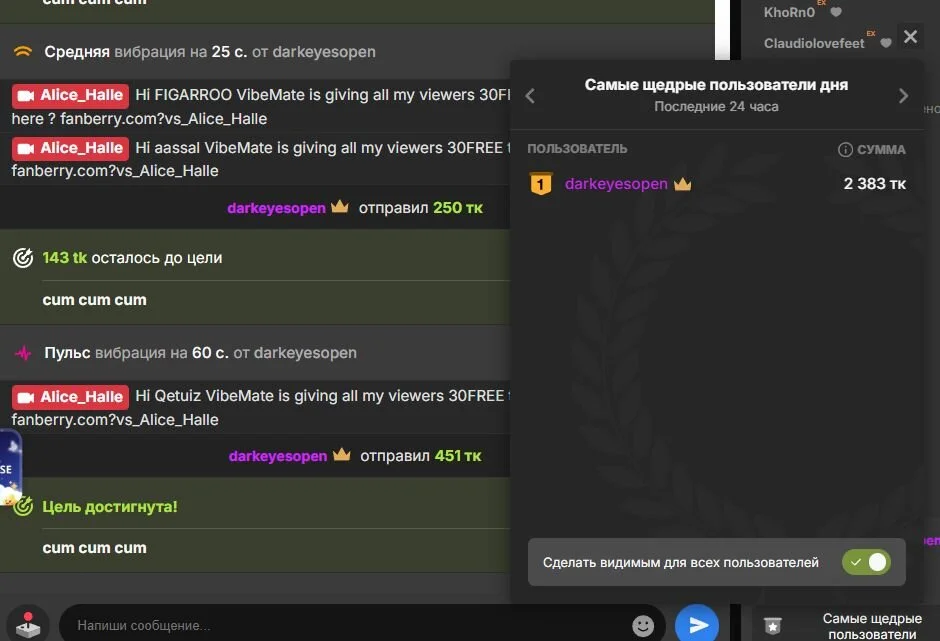Click the target icon beside '143 tk осталось до цели'

[x=23, y=258]
